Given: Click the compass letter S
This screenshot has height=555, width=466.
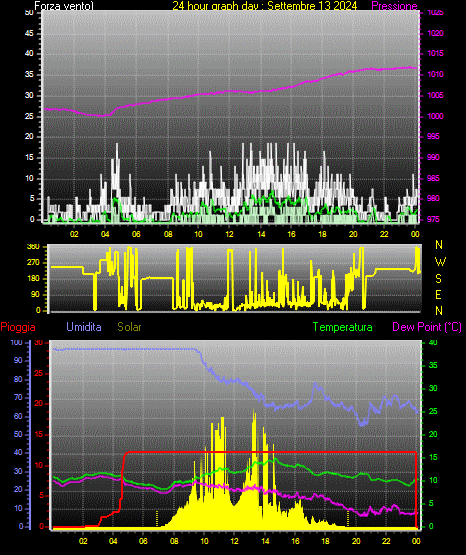Looking at the screenshot, I should pos(438,279).
